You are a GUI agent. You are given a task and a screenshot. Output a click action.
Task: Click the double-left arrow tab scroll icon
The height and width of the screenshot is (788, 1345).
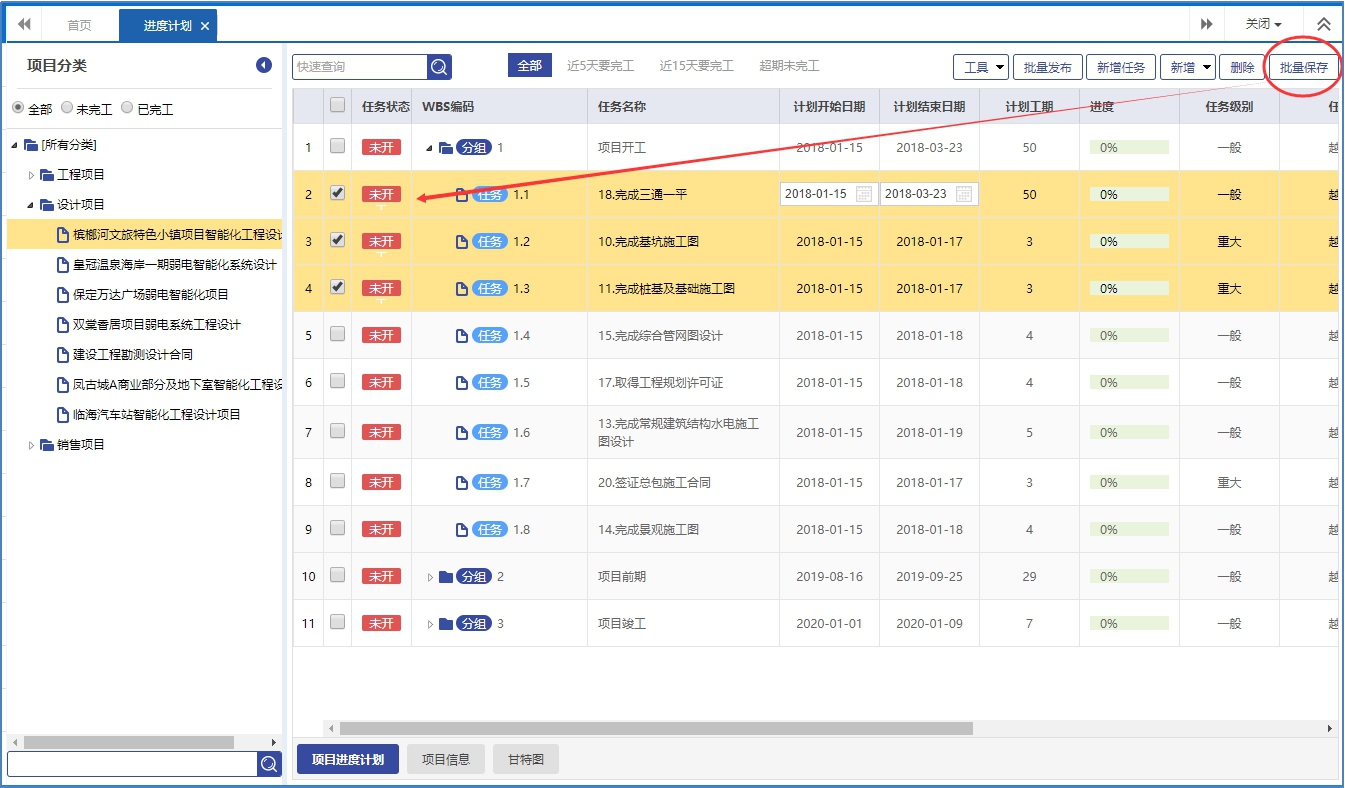click(24, 25)
